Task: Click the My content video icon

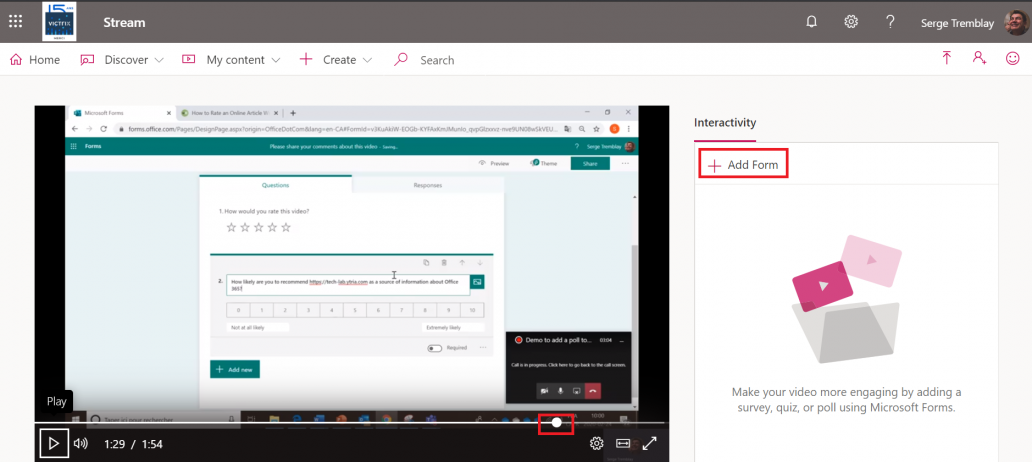Action: click(x=189, y=60)
